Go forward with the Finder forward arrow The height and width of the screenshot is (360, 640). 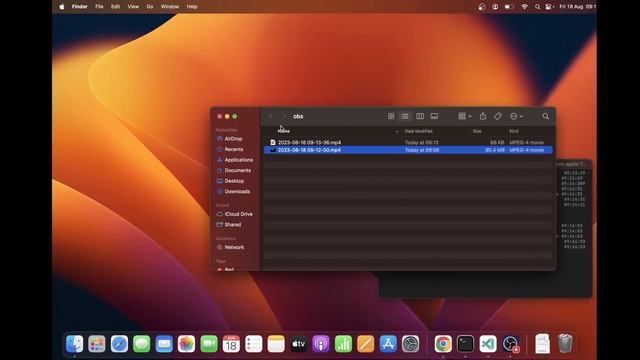coord(284,116)
